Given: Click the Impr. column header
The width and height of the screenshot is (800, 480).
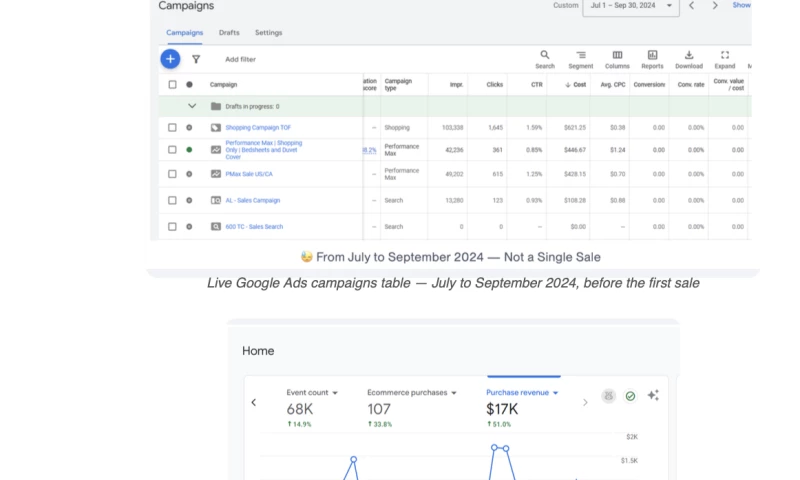Looking at the screenshot, I should pyautogui.click(x=457, y=85).
